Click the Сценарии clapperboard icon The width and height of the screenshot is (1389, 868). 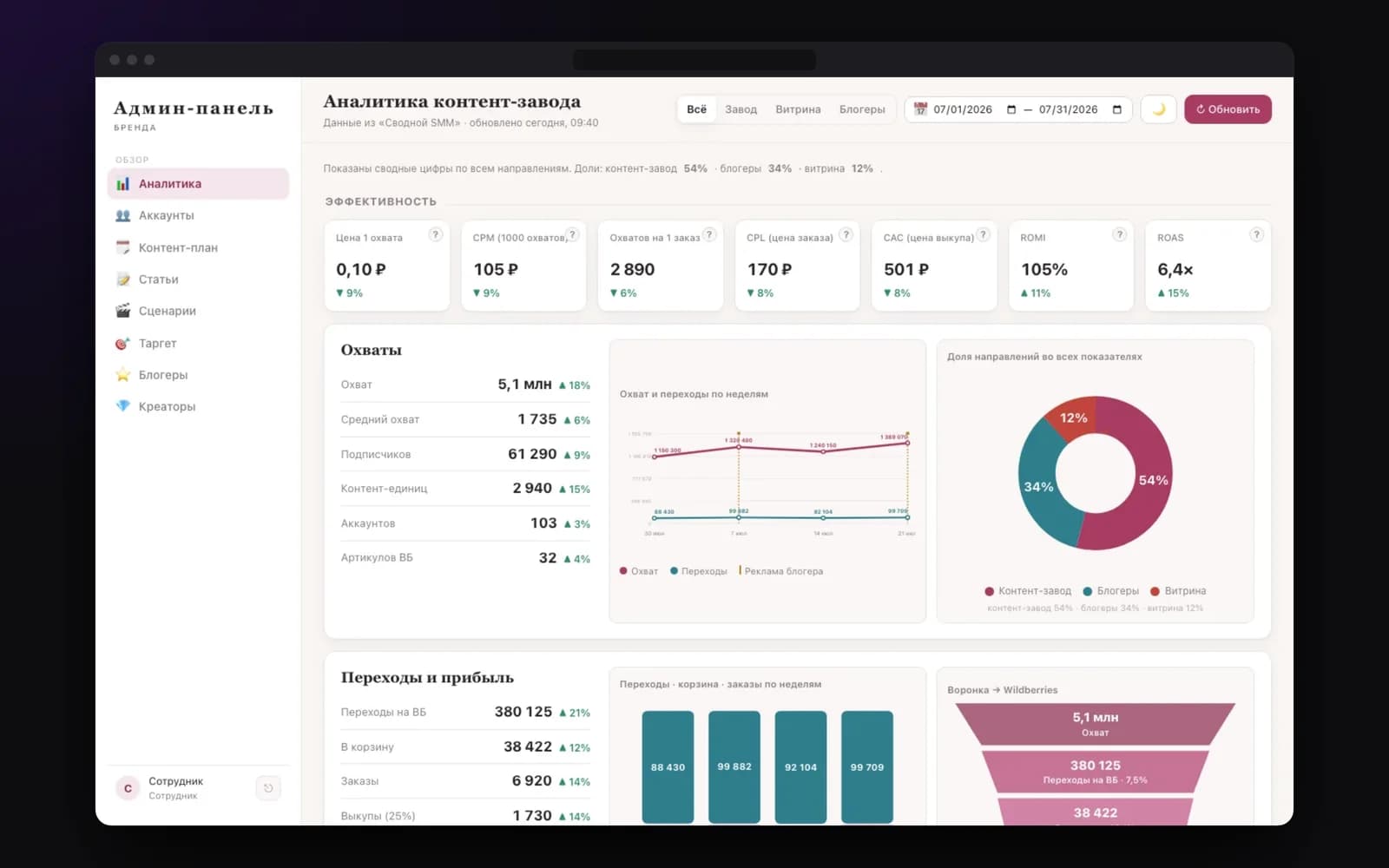click(x=123, y=311)
